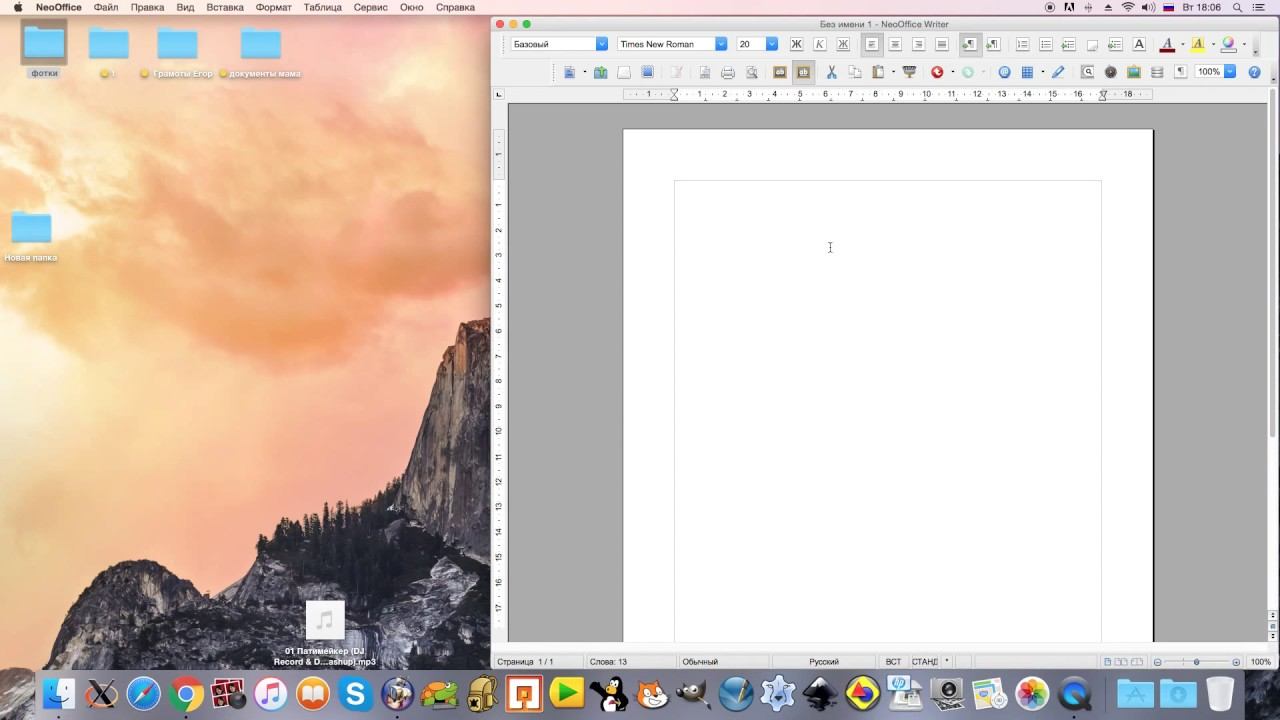Click the yellow highlighting color A
The width and height of the screenshot is (1280, 720).
coord(1197,44)
